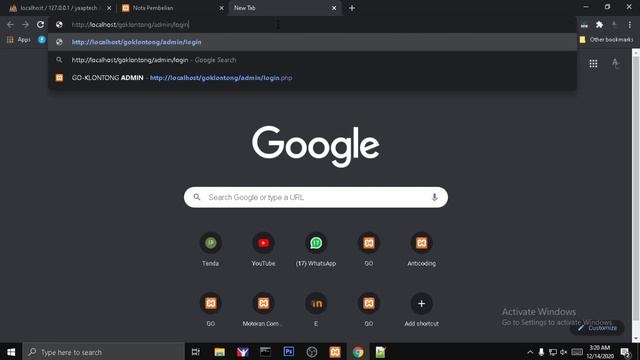Click the Customize button
This screenshot has height=360, width=640.
tap(597, 328)
